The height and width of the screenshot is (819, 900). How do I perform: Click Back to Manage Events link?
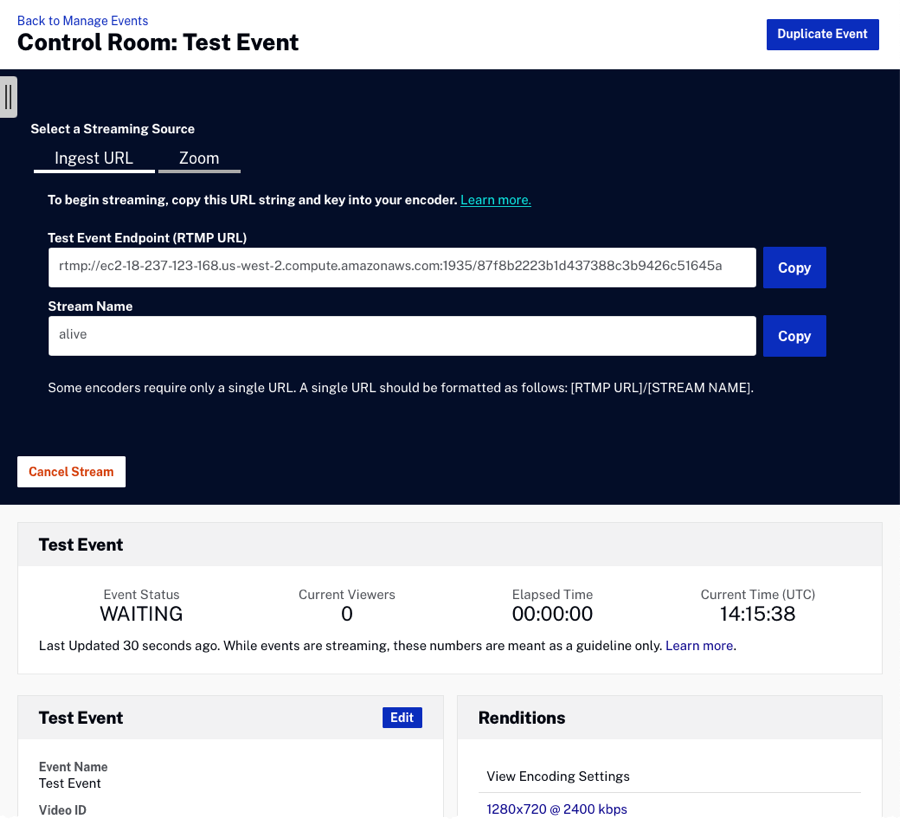(82, 21)
